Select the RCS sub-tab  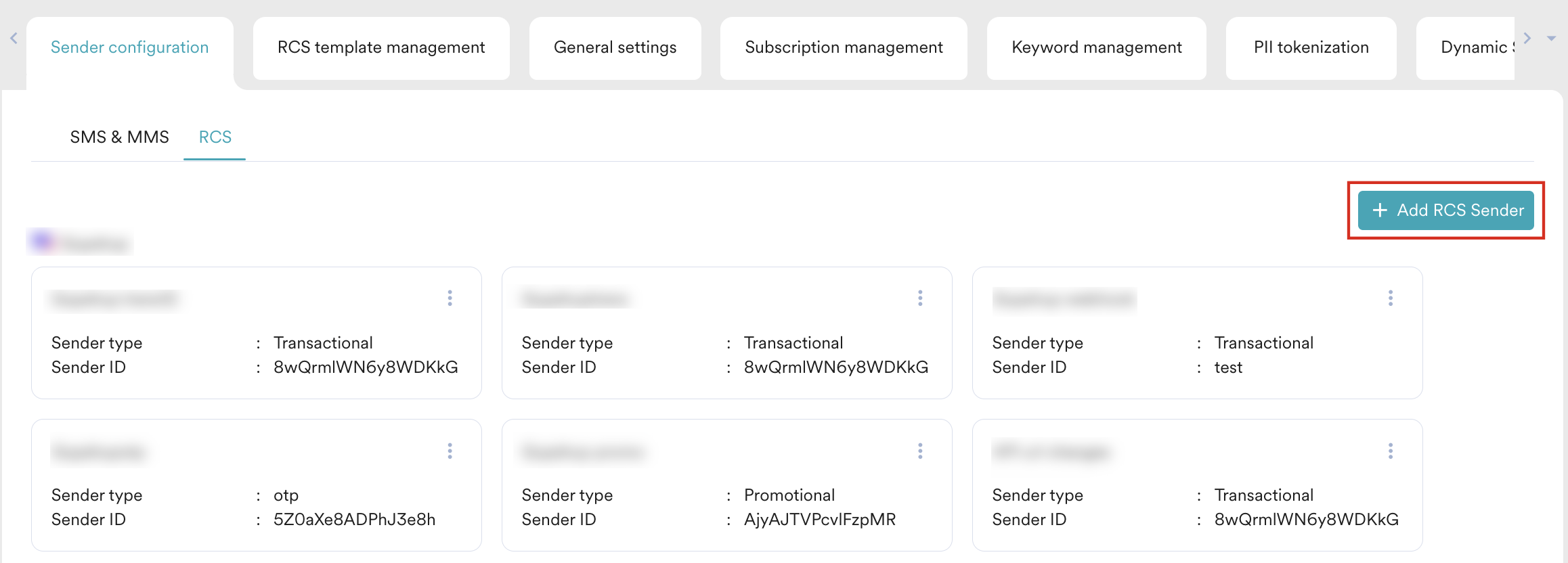(x=215, y=137)
